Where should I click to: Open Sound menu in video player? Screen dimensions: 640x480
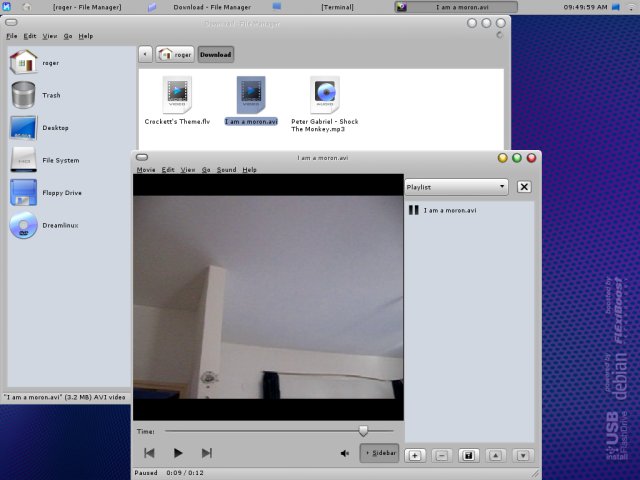(227, 169)
